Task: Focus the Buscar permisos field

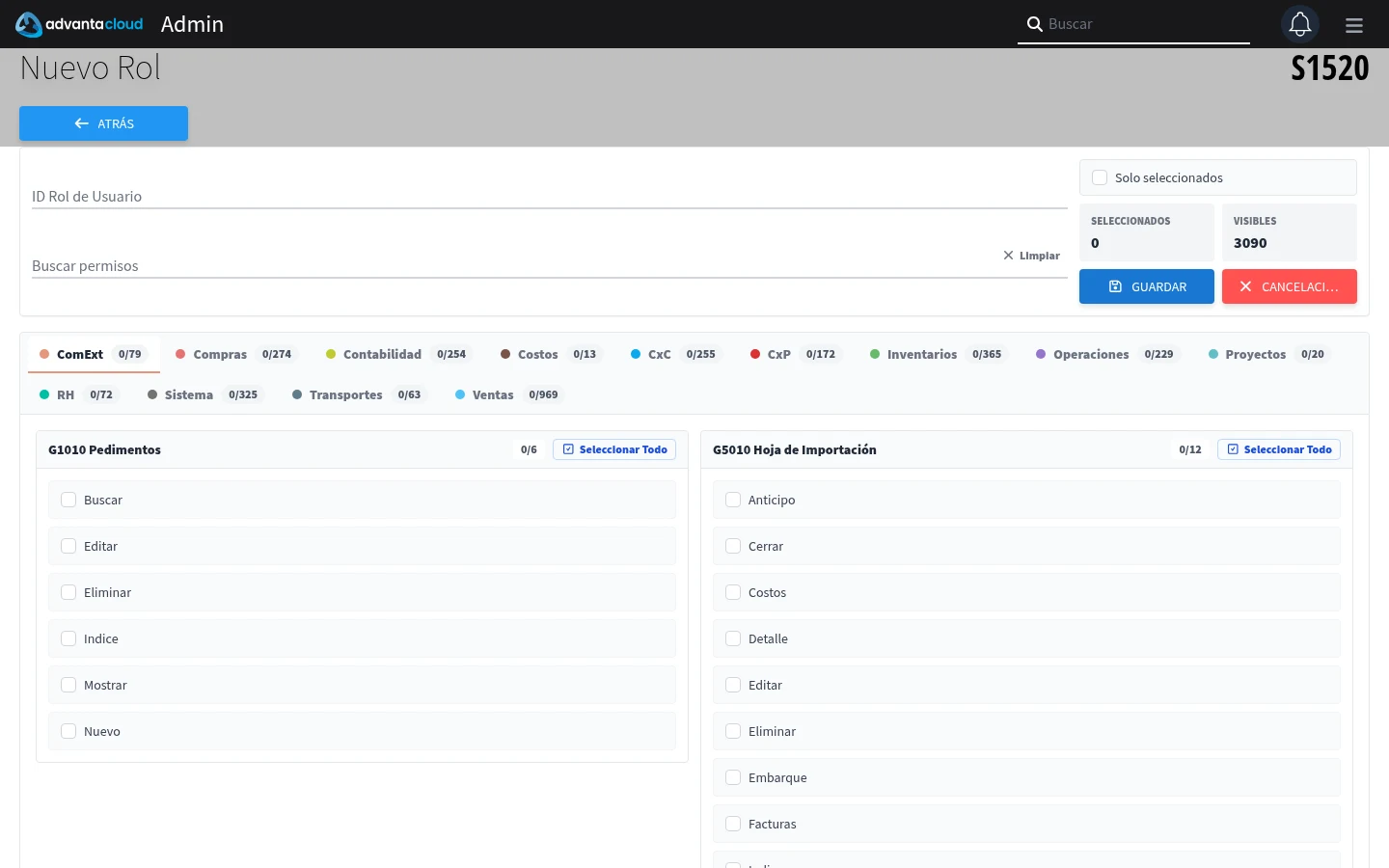Action: click(x=549, y=265)
